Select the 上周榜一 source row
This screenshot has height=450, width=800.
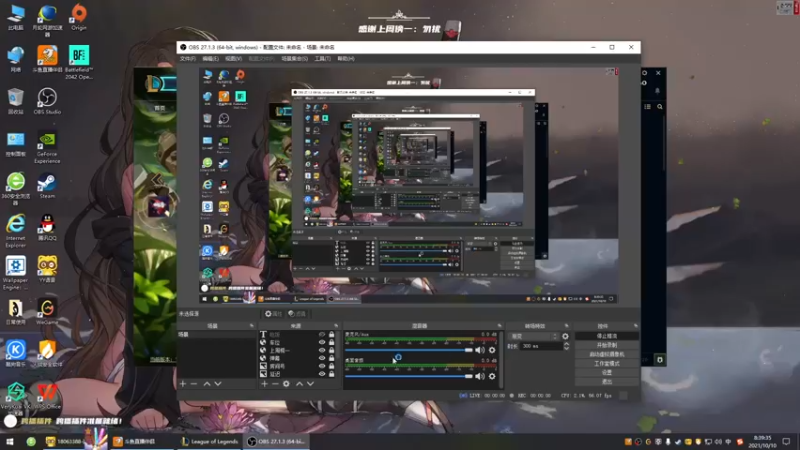click(298, 351)
